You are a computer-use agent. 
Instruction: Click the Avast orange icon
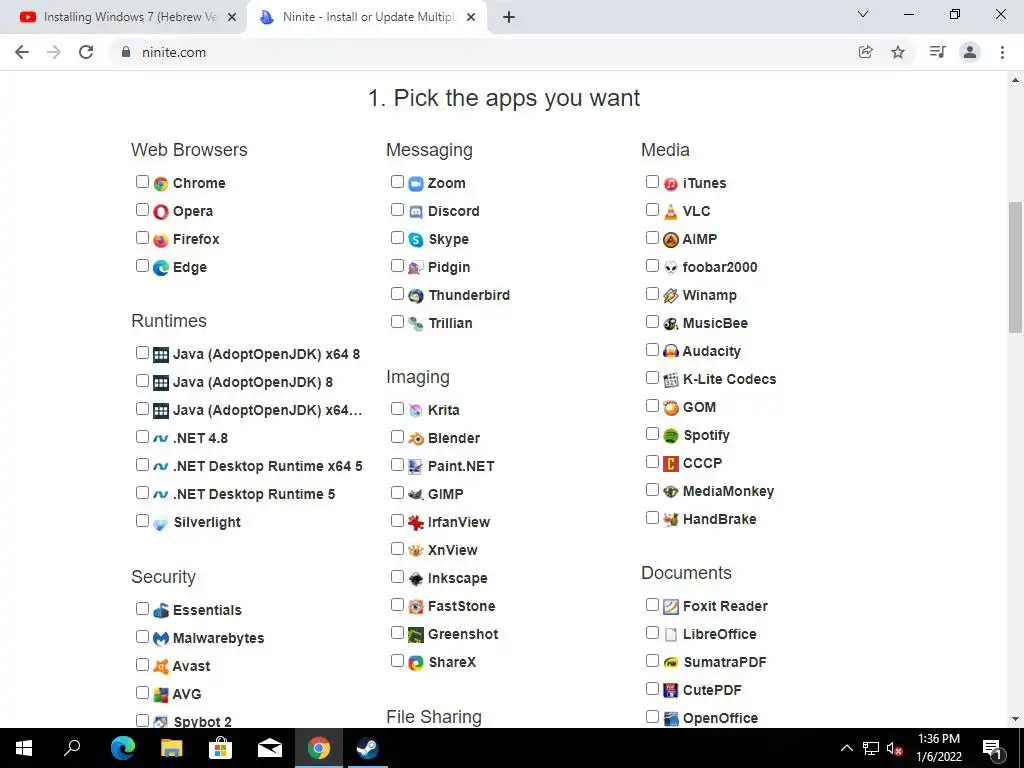coord(161,667)
